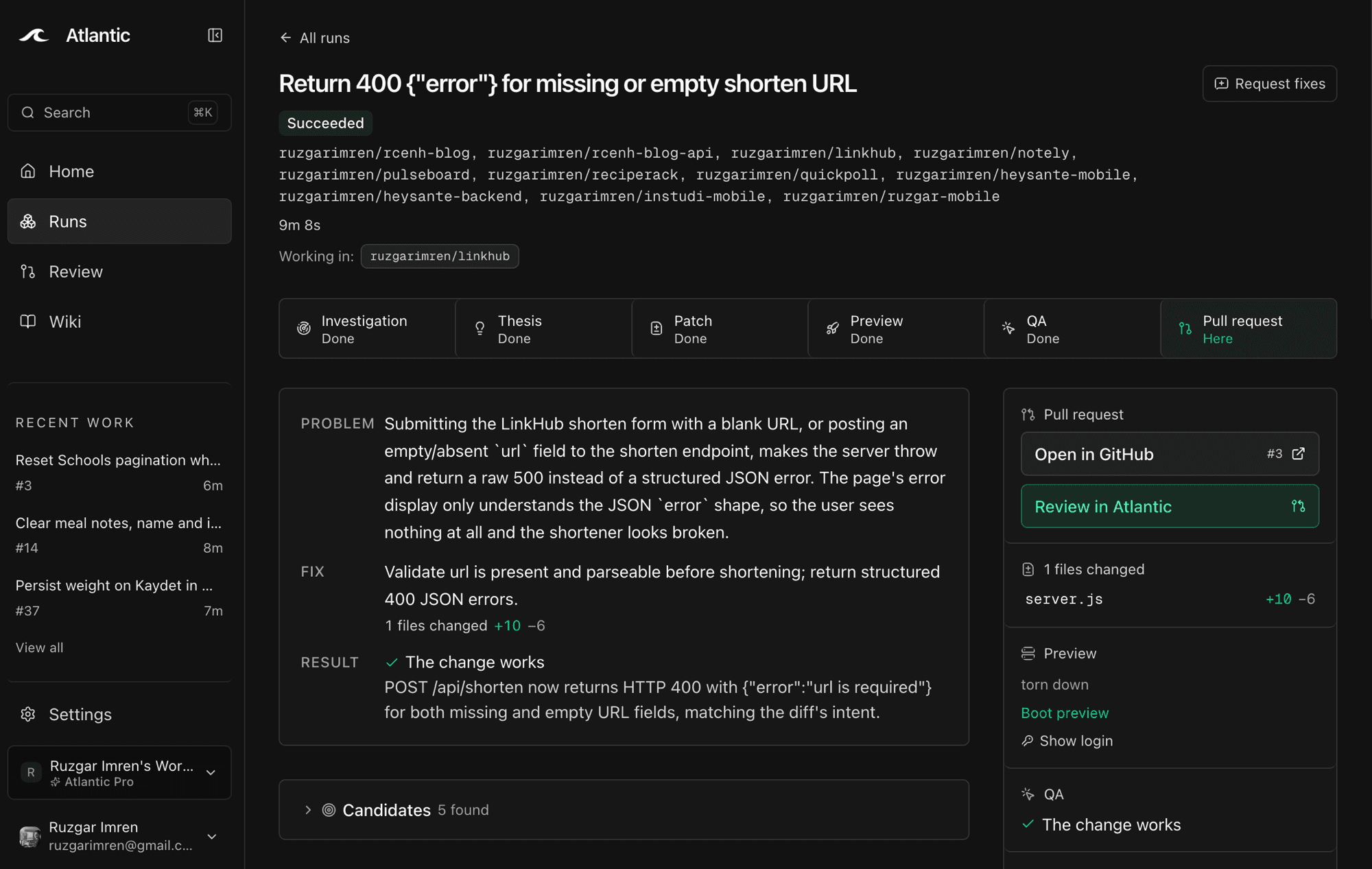Select the QA stage tab
This screenshot has width=1372, height=869.
[1072, 329]
